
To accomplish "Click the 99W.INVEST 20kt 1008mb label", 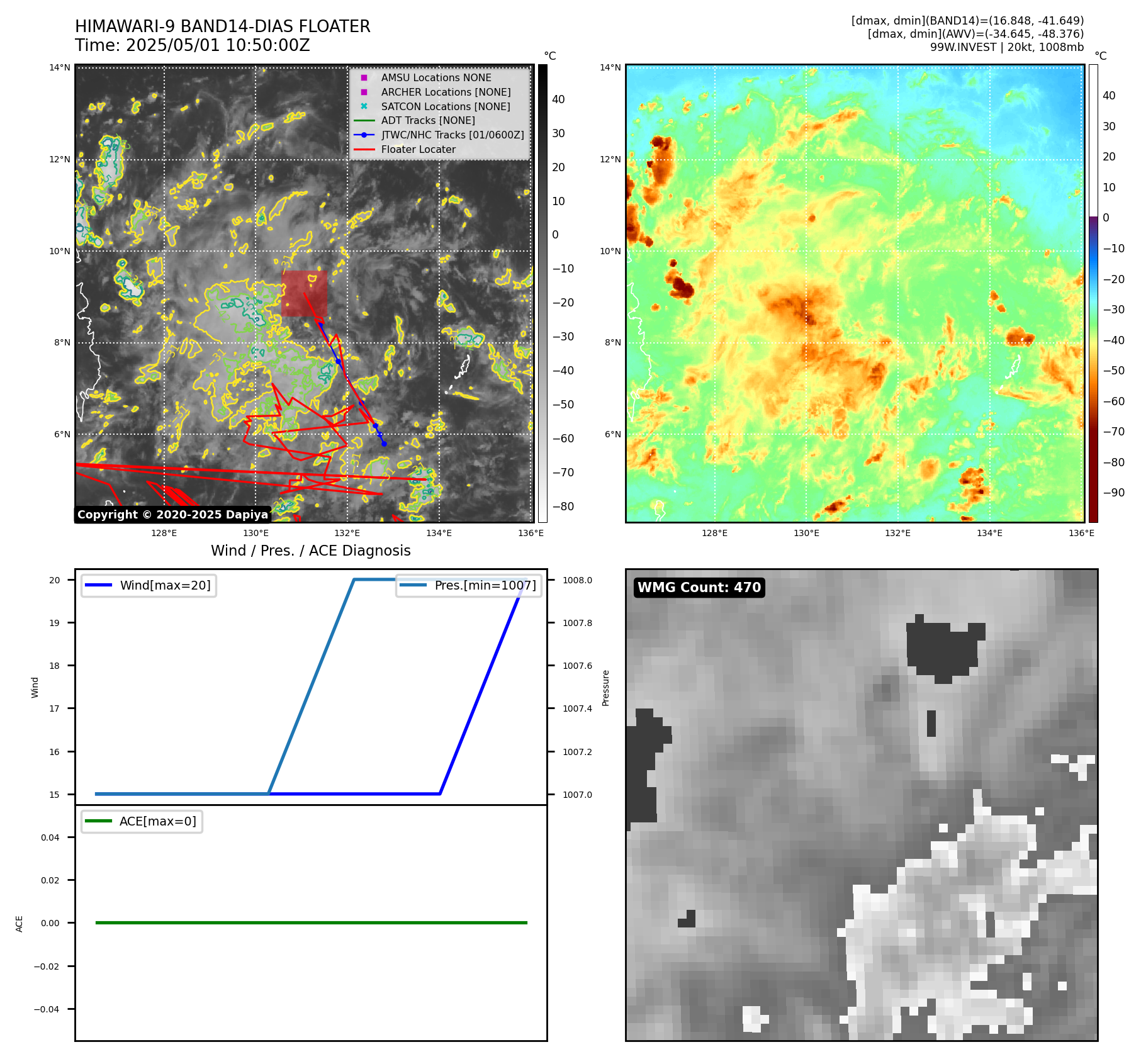I will pos(1007,47).
